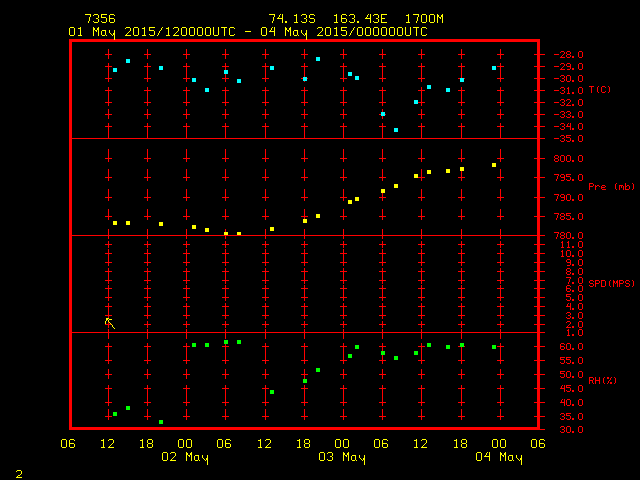Screen dimensions: 640x480
Task: Click the 03 May date label
Action: [342, 457]
